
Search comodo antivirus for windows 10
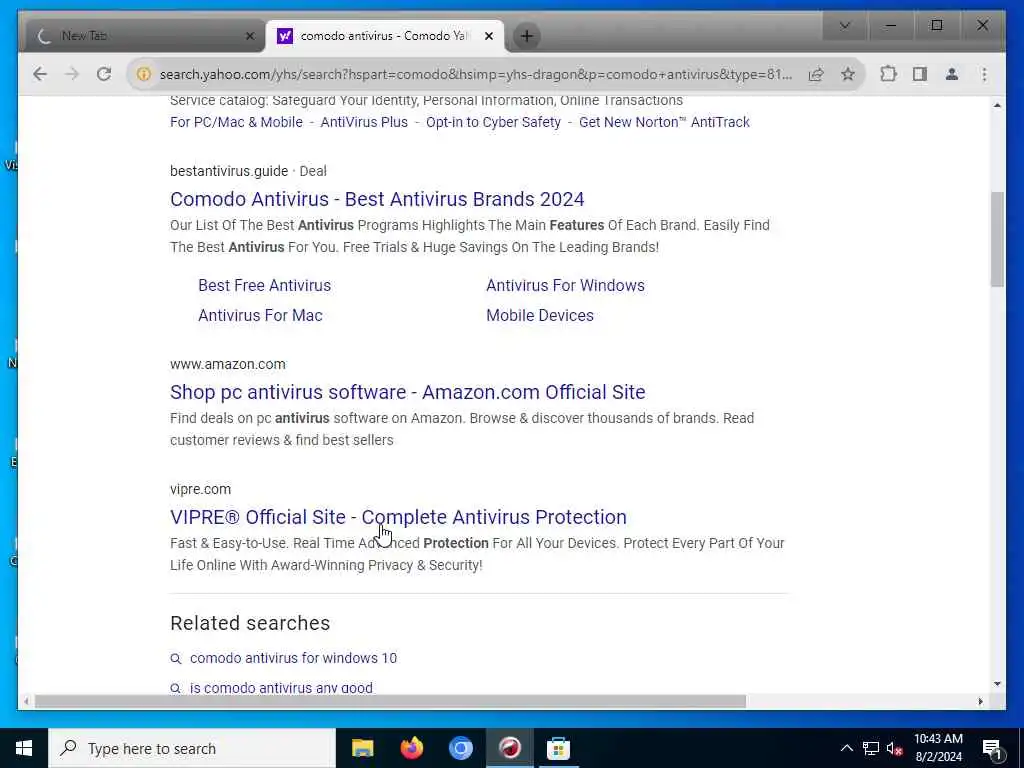coord(293,658)
